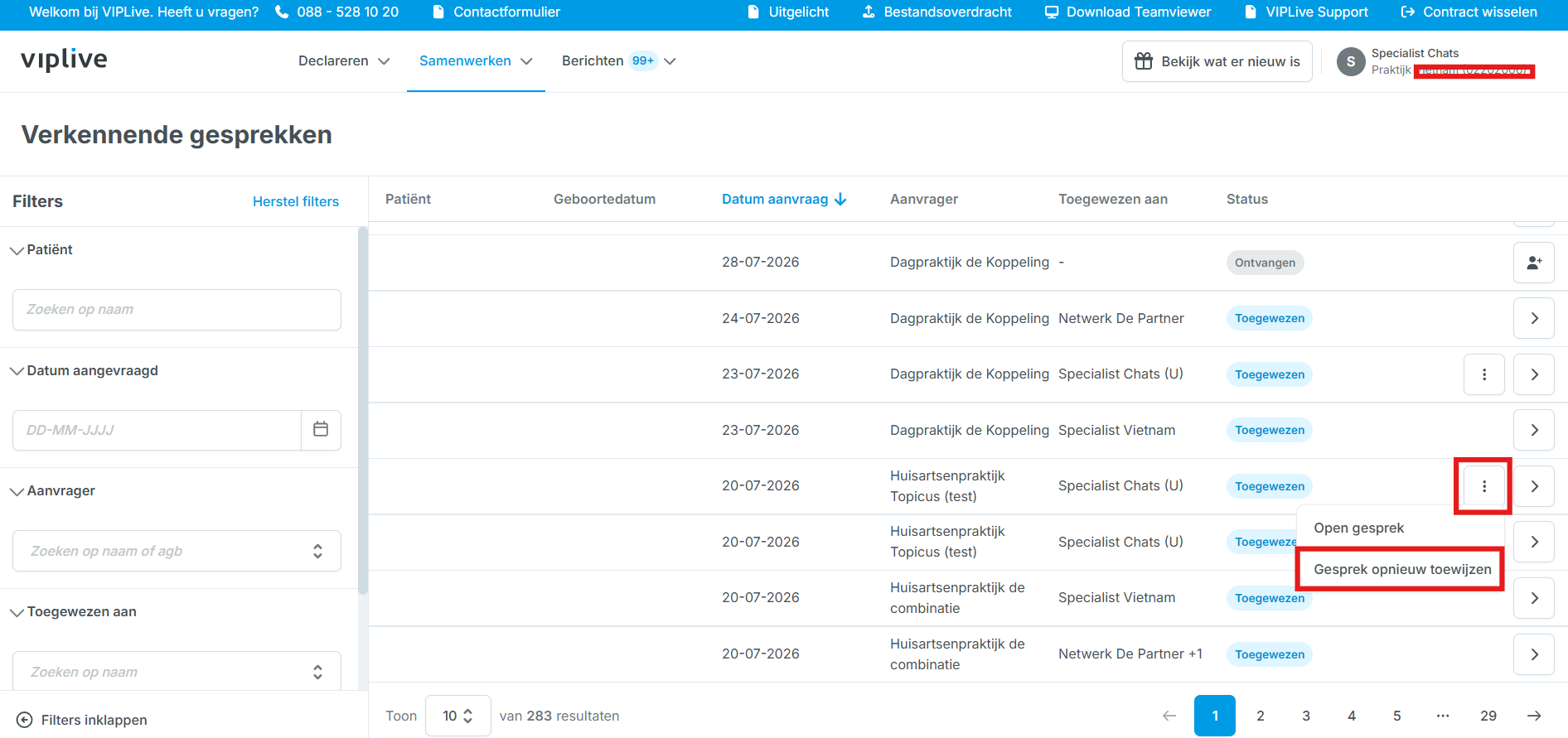
Task: Open arrow for second Huisartsenpraktijk Topicus row
Action: click(x=1534, y=542)
